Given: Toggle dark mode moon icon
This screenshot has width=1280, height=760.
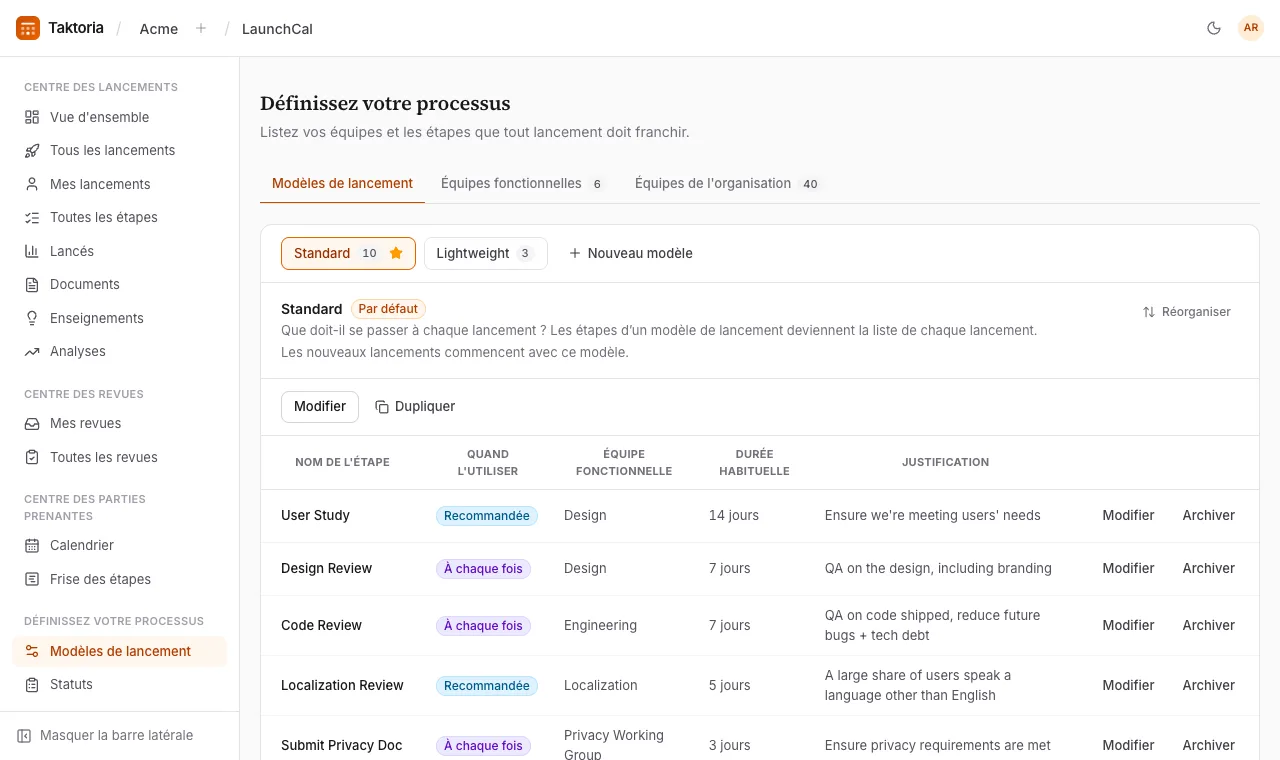Looking at the screenshot, I should pyautogui.click(x=1214, y=28).
